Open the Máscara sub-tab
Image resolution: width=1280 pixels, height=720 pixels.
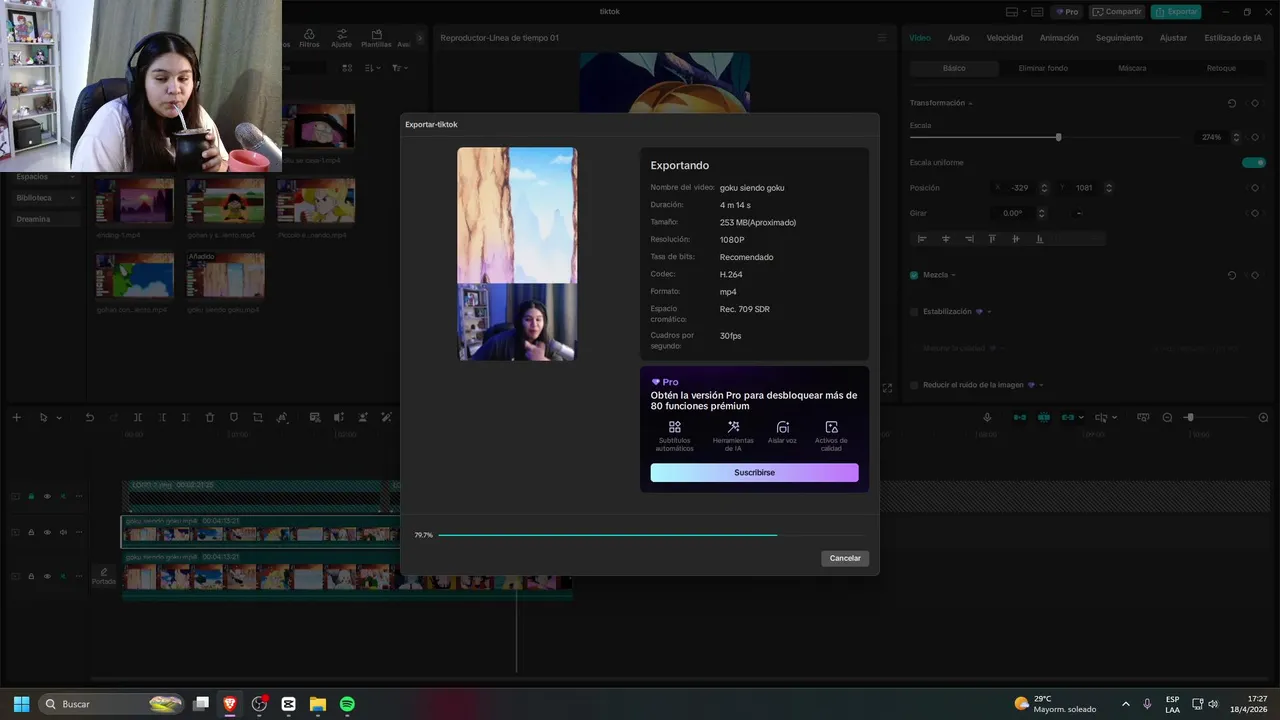click(1132, 68)
